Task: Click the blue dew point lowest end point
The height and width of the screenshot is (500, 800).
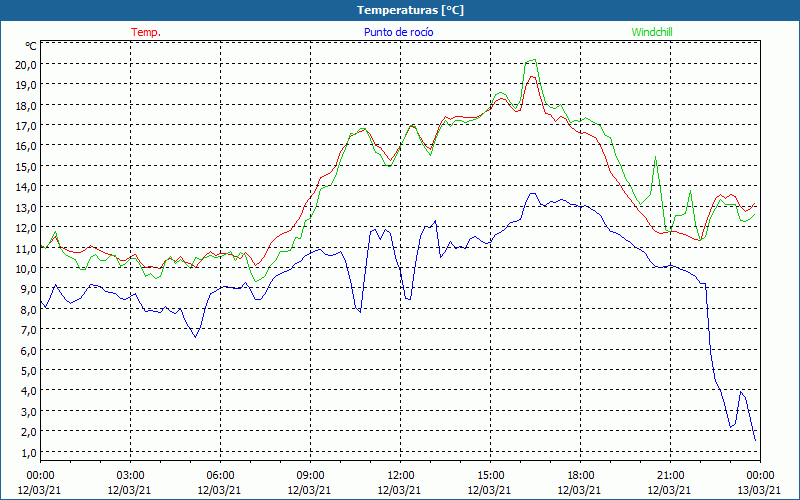Action: 755,440
